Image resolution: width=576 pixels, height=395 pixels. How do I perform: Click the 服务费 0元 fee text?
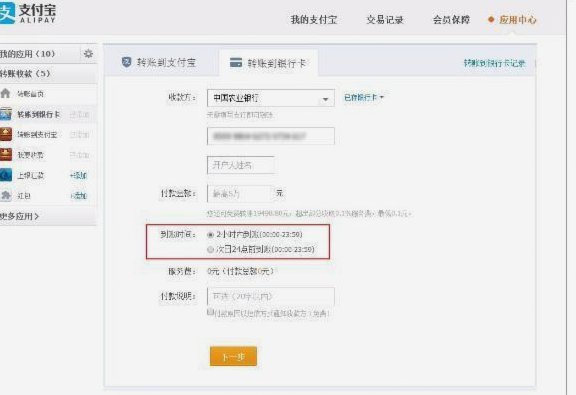tap(240, 272)
